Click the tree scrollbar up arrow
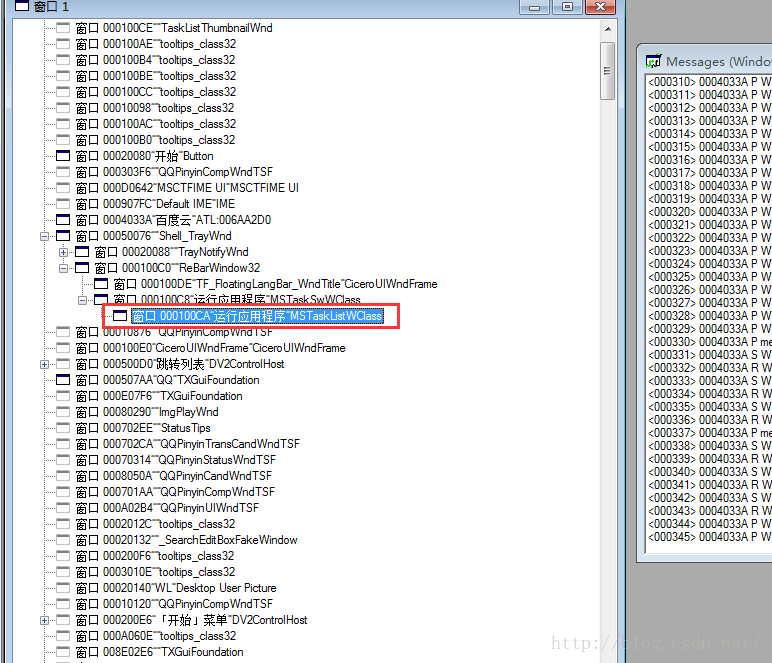 tap(608, 29)
